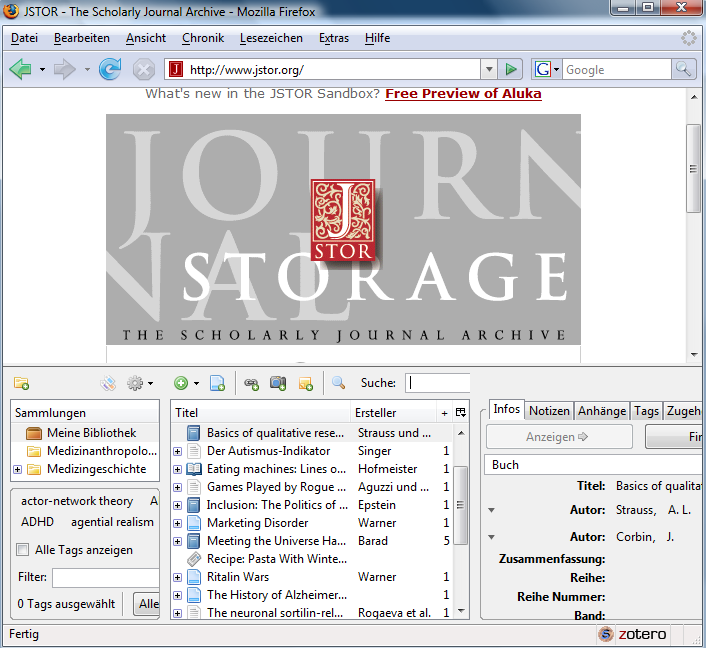Select the Marketing Disorder item

[x=258, y=523]
